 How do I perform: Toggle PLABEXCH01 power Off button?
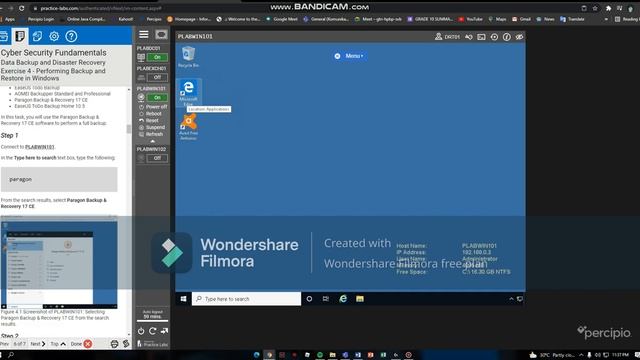pyautogui.click(x=157, y=77)
